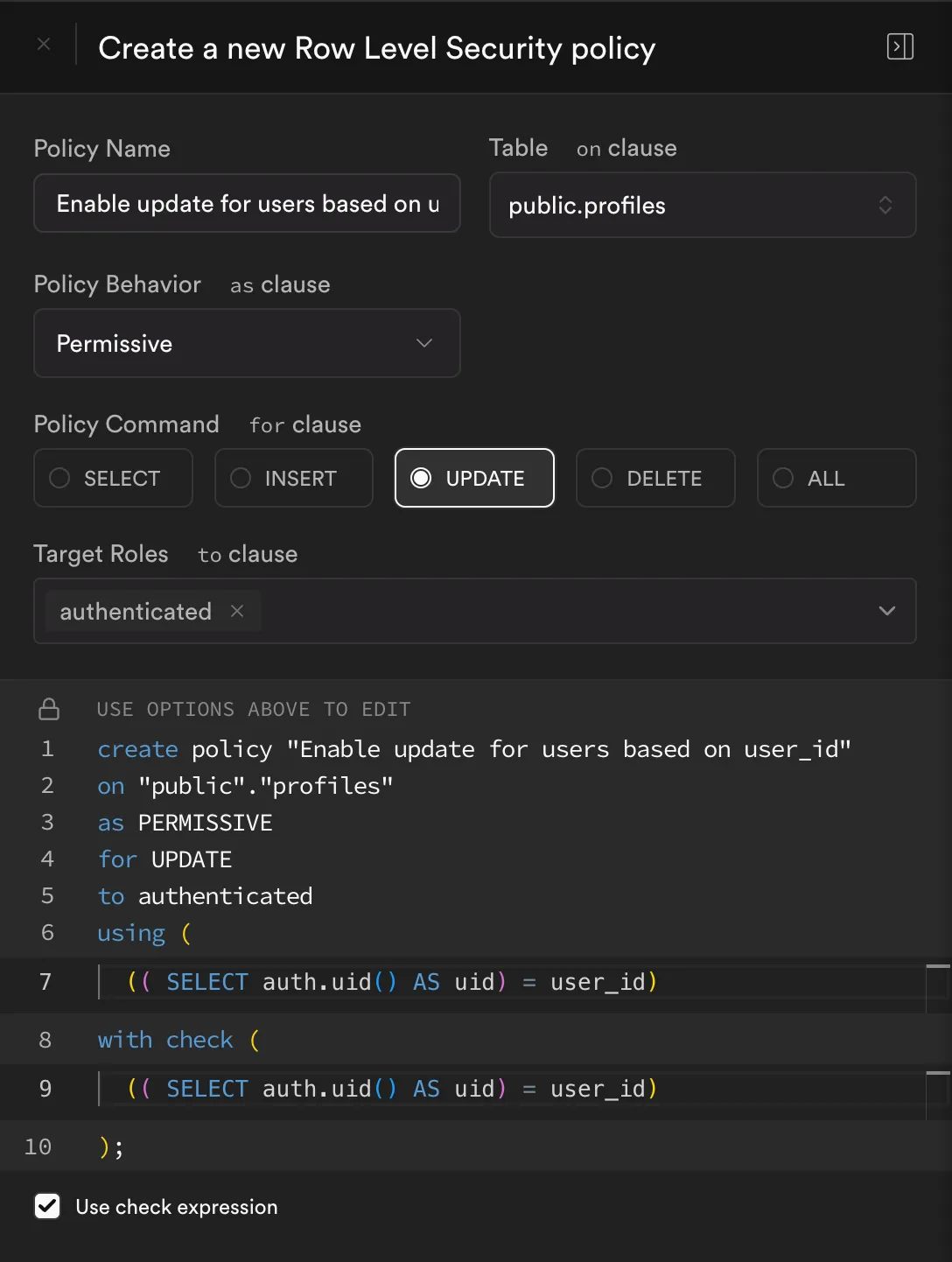Viewport: 952px width, 1262px height.
Task: Select the INSERT policy command
Action: pyautogui.click(x=293, y=478)
